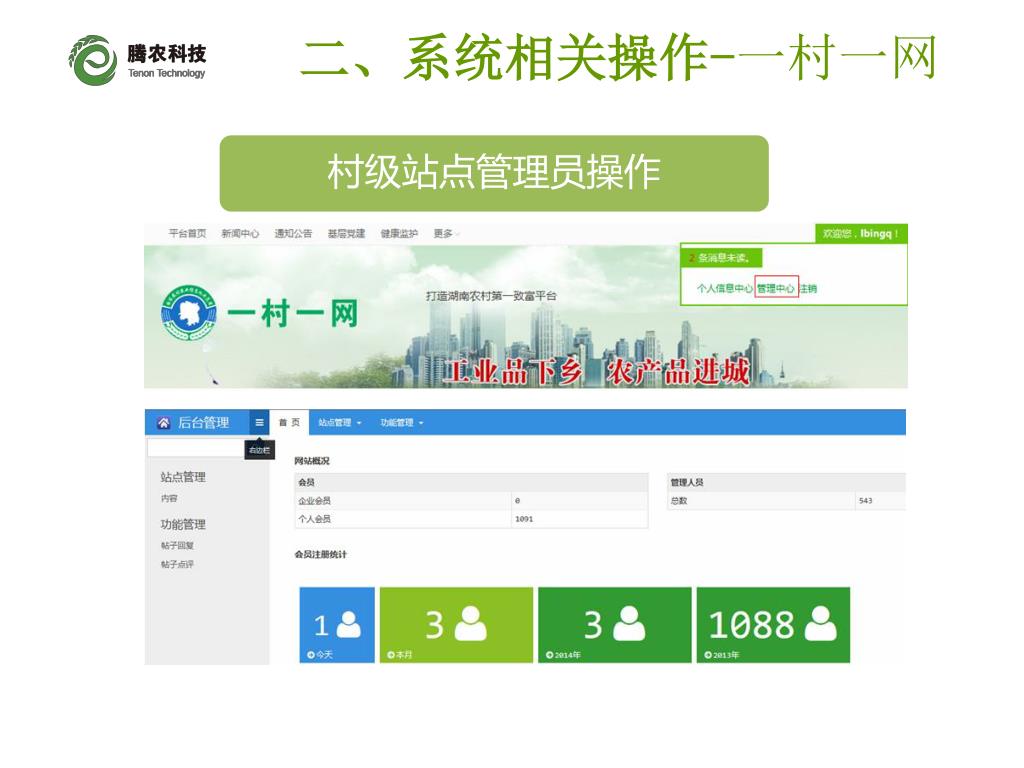Click the user icon on the 本月 tile
Screen dimensions: 1024x768
[470, 624]
